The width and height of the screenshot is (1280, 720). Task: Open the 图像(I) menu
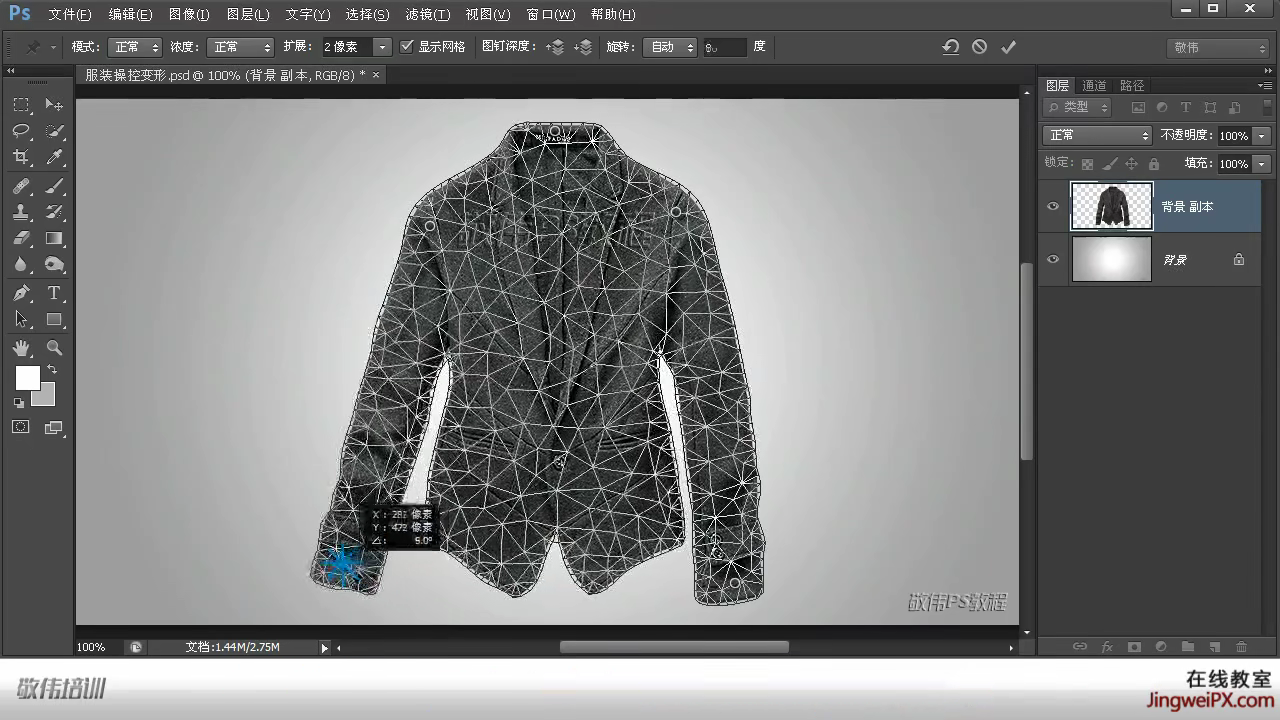(189, 15)
